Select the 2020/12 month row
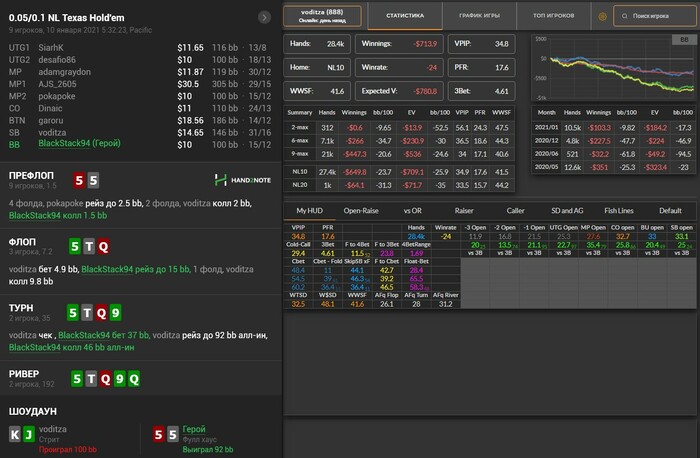The width and height of the screenshot is (700, 458). (x=614, y=141)
